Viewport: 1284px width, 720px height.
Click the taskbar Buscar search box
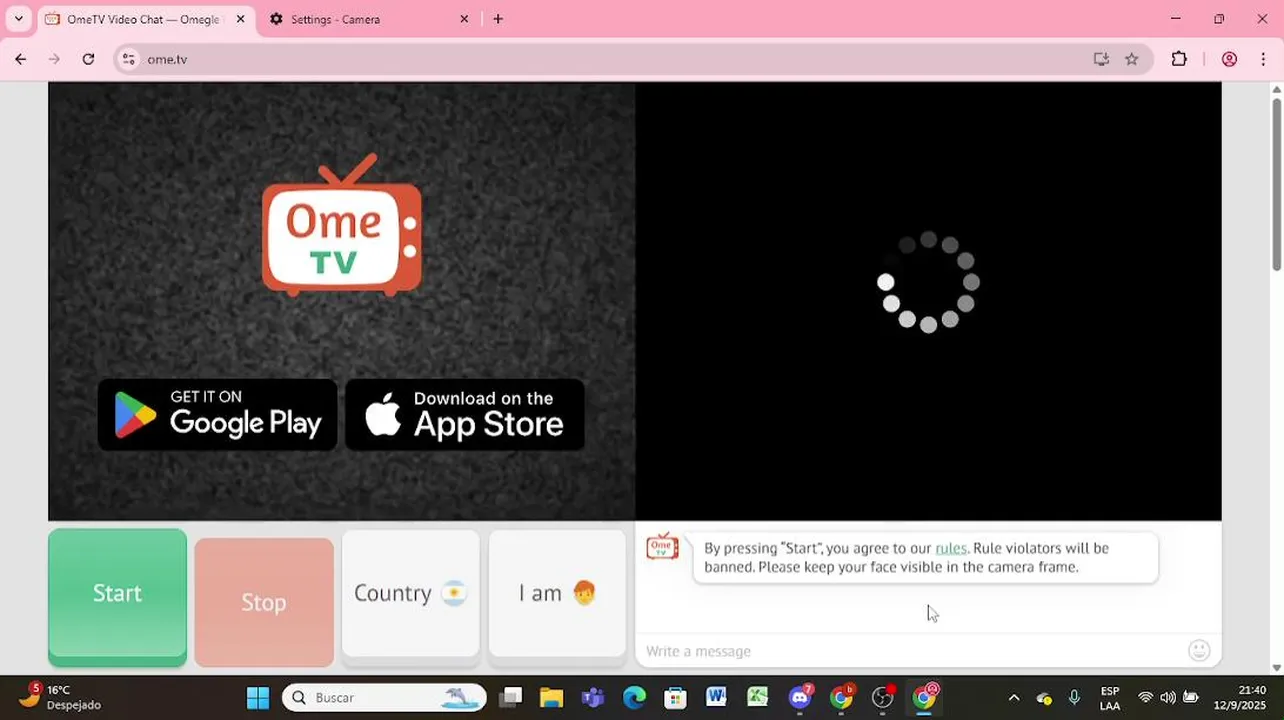point(384,697)
